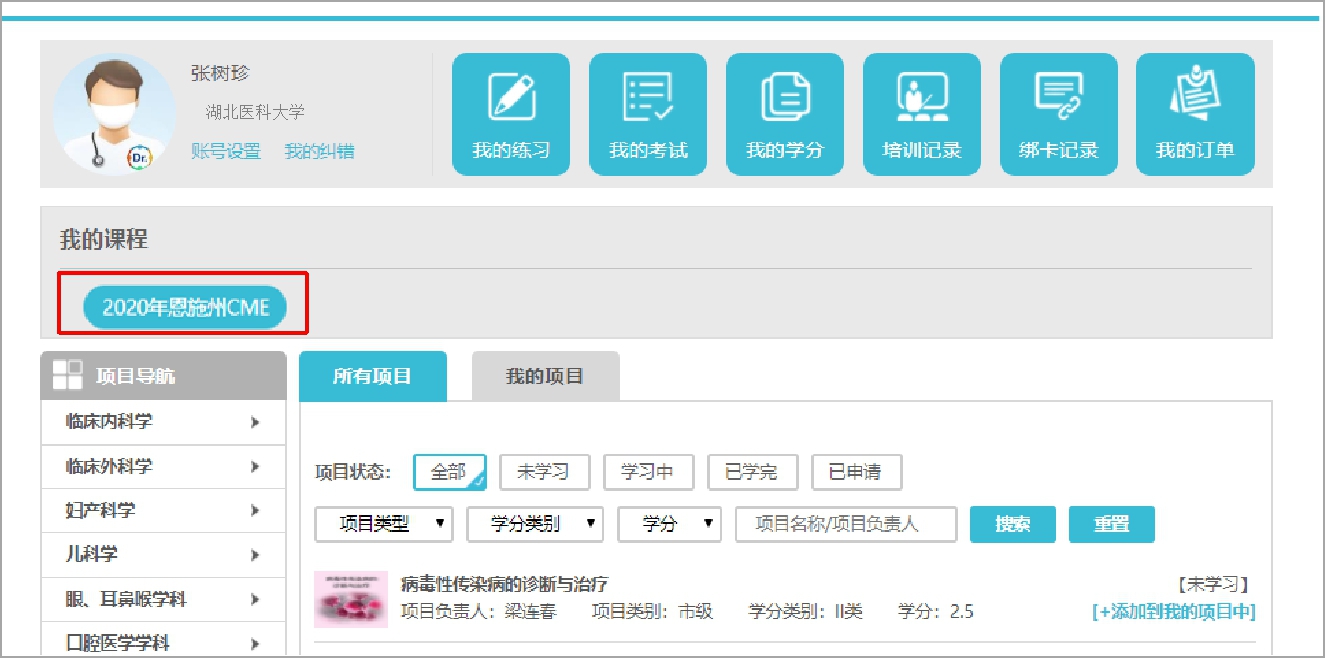Screen dimensions: 1326x659
Task: Open the 学分类别 dropdown
Action: pyautogui.click(x=535, y=524)
